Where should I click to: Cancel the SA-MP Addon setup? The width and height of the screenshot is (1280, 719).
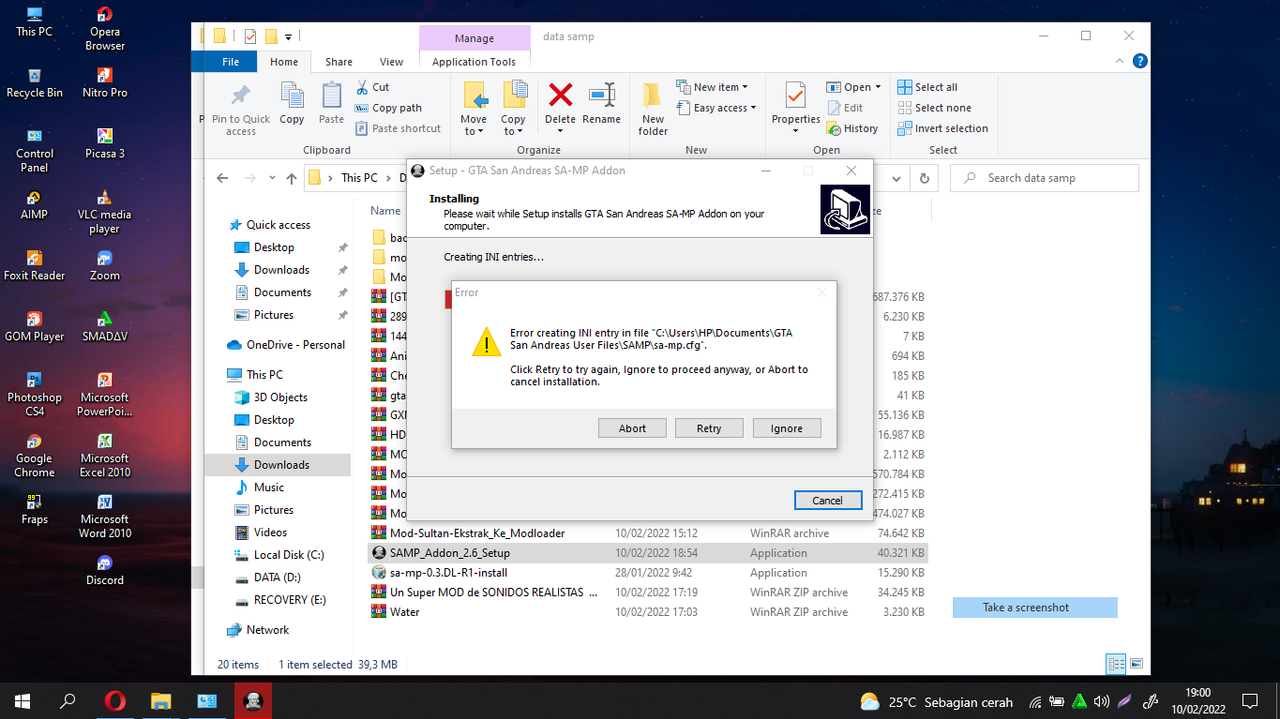pyautogui.click(x=827, y=500)
